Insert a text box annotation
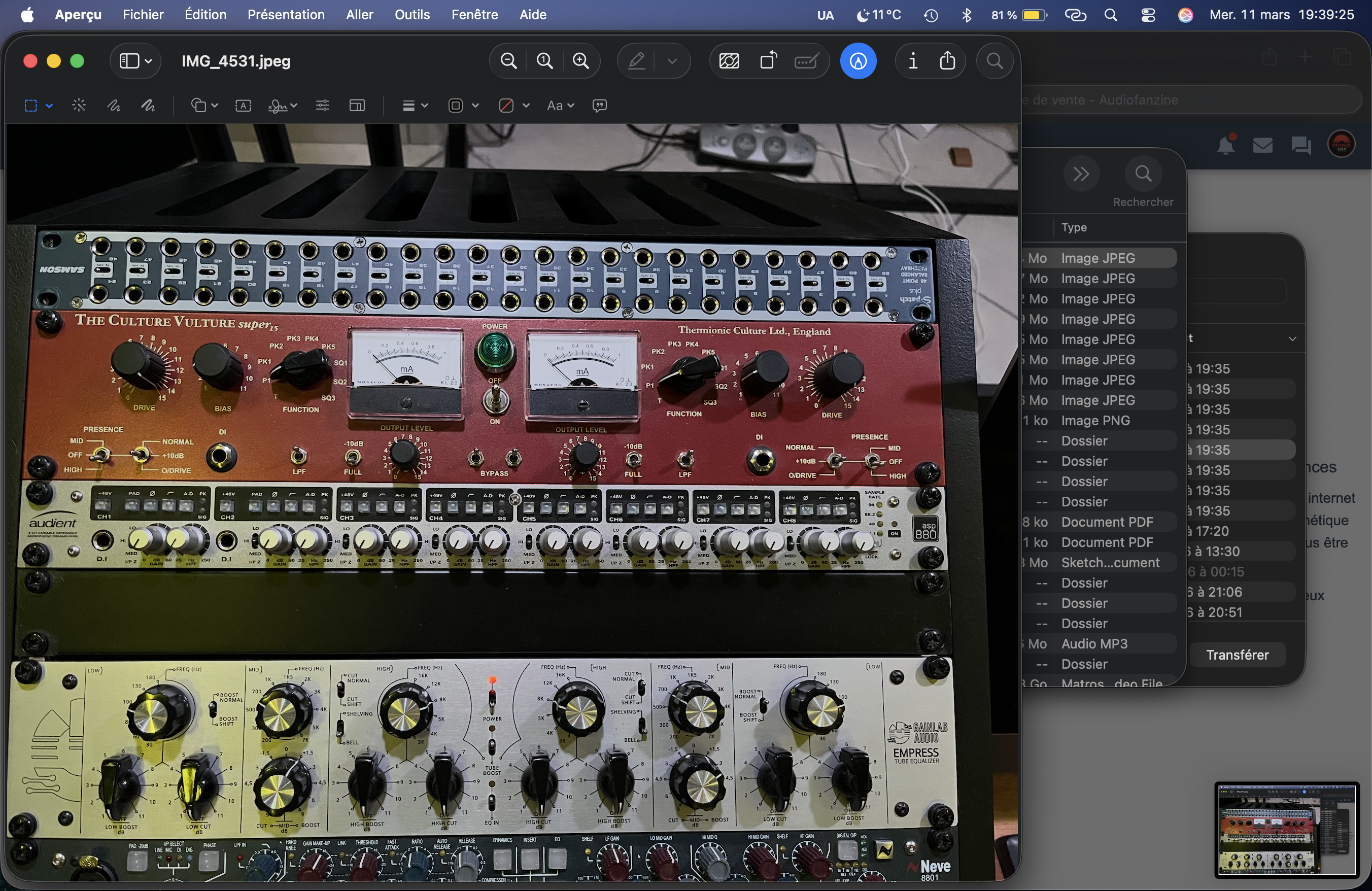Screen dimensions: 1372x891 point(243,106)
